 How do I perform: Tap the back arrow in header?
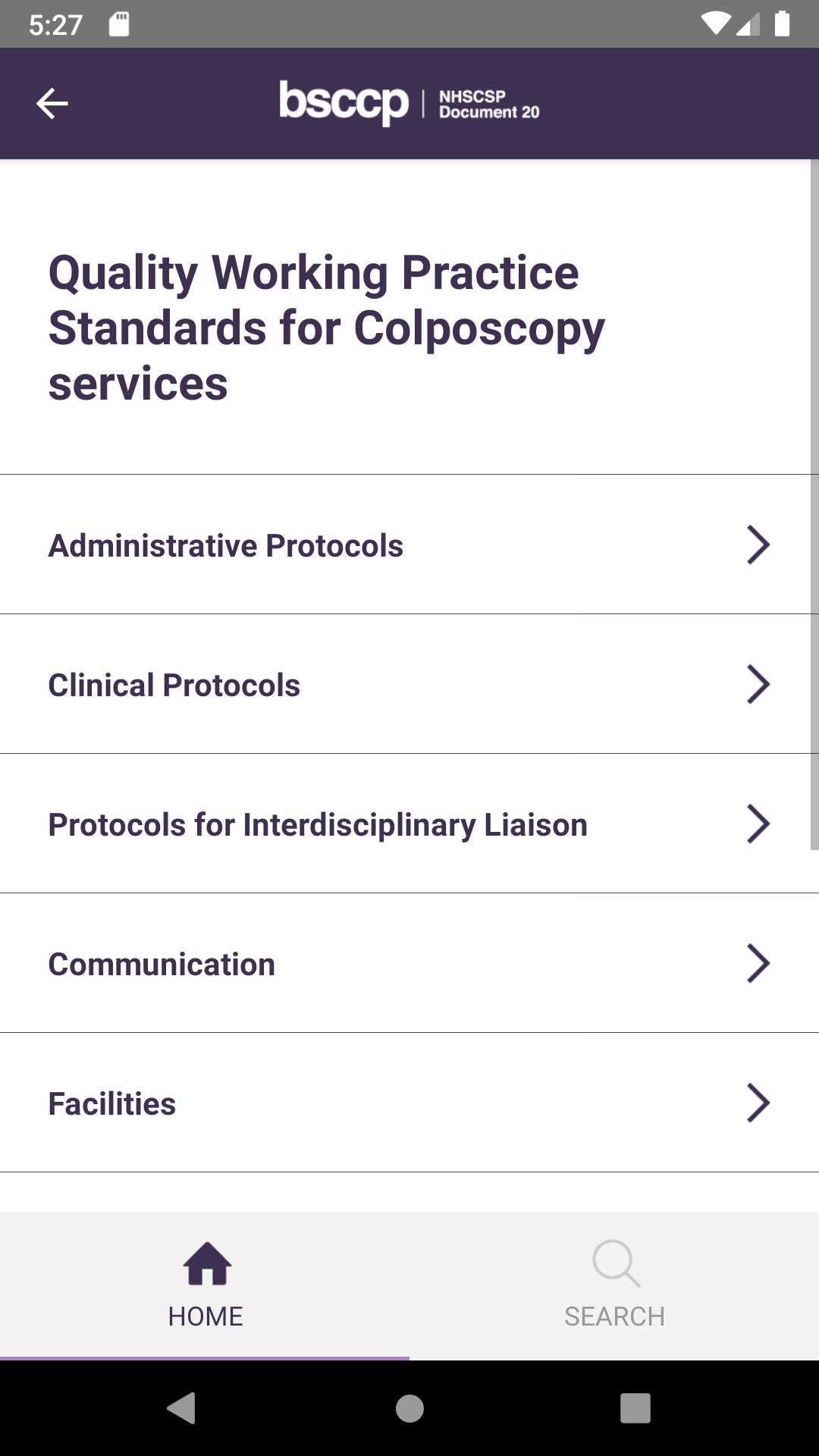coord(52,103)
